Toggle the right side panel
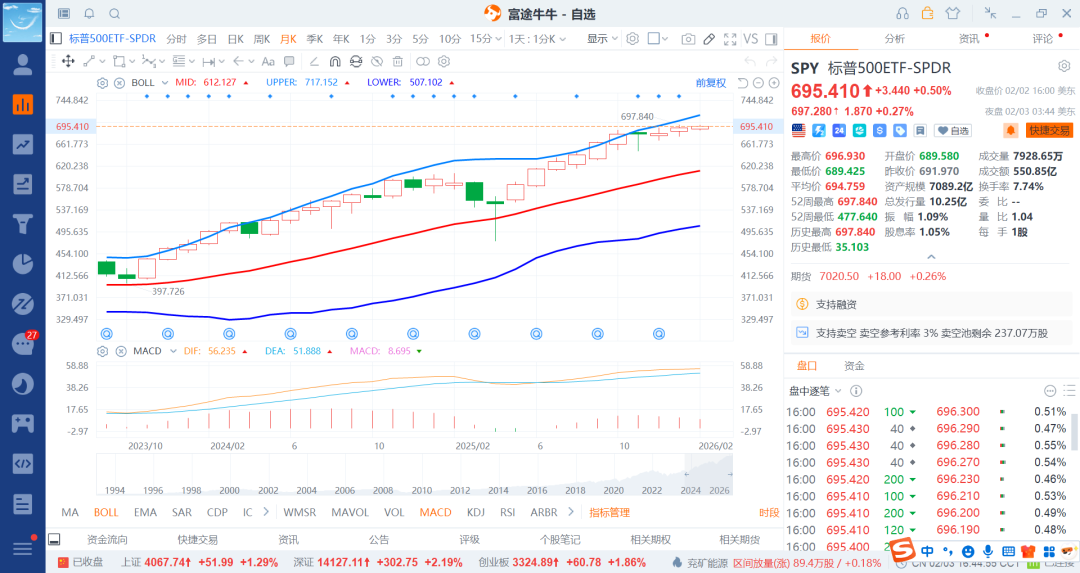The image size is (1080, 573). click(771, 39)
